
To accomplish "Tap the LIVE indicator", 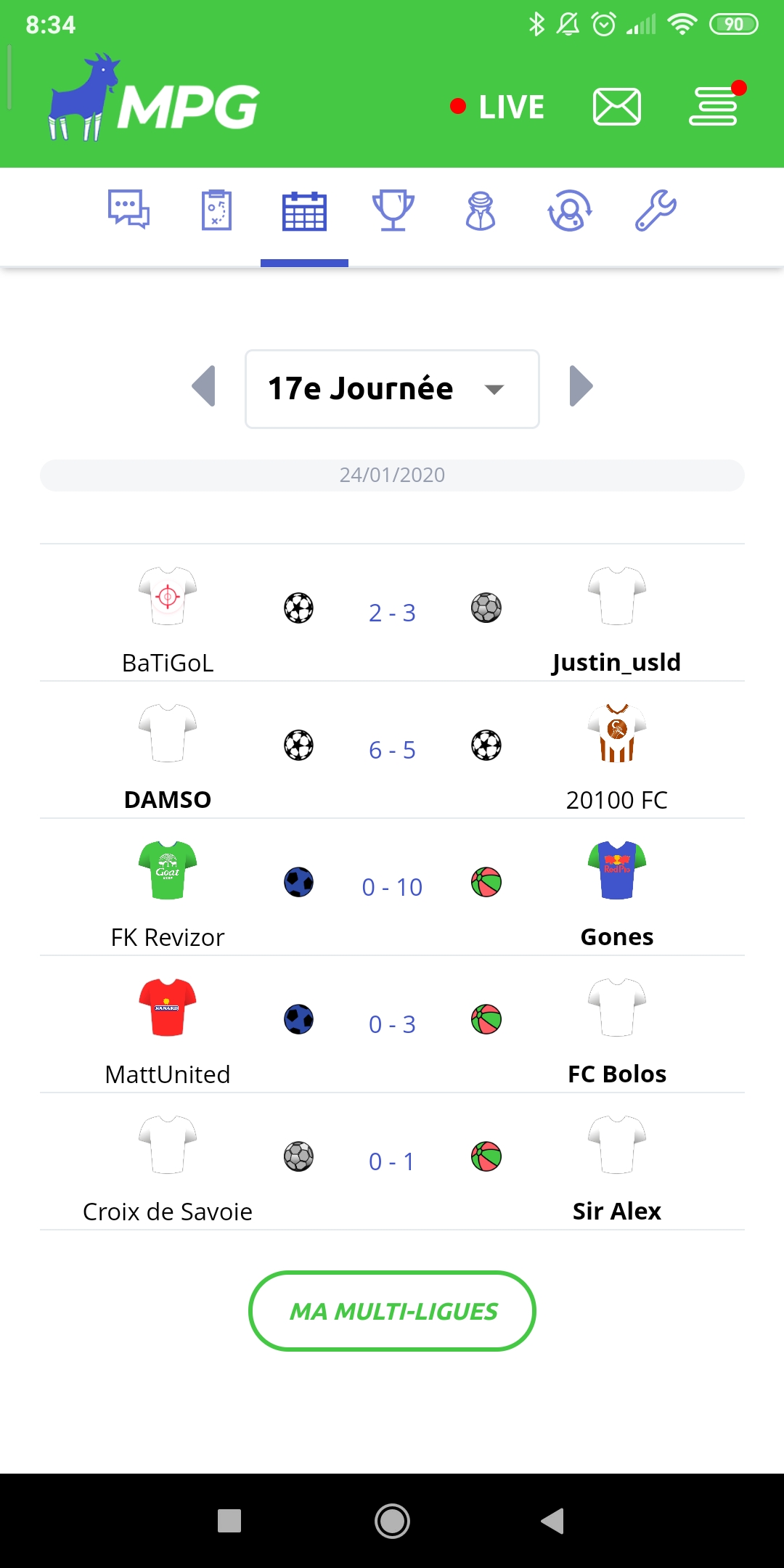I will (x=497, y=107).
